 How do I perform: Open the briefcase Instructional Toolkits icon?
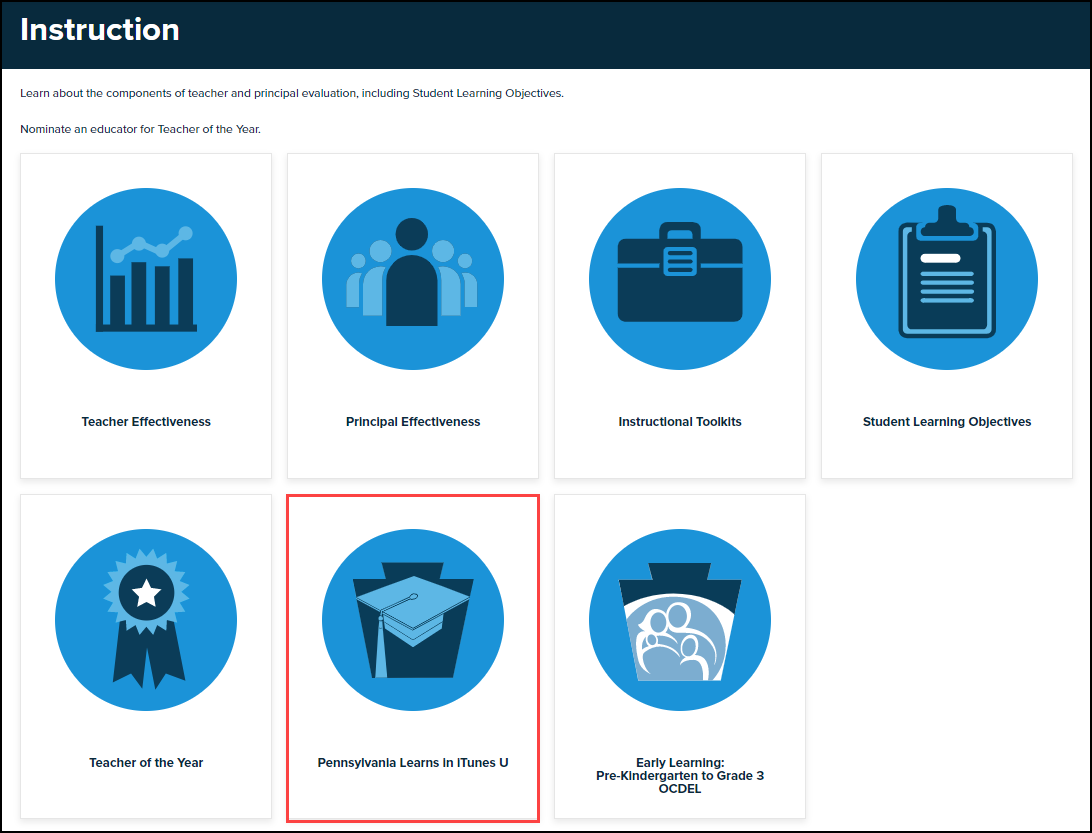[680, 279]
